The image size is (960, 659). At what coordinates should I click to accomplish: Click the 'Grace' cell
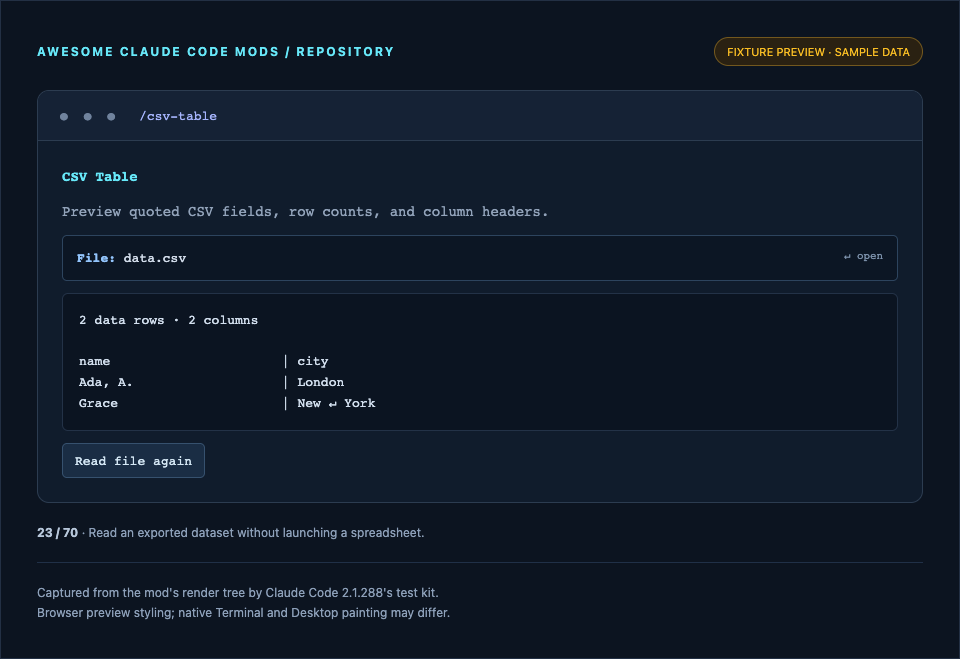[x=98, y=403]
